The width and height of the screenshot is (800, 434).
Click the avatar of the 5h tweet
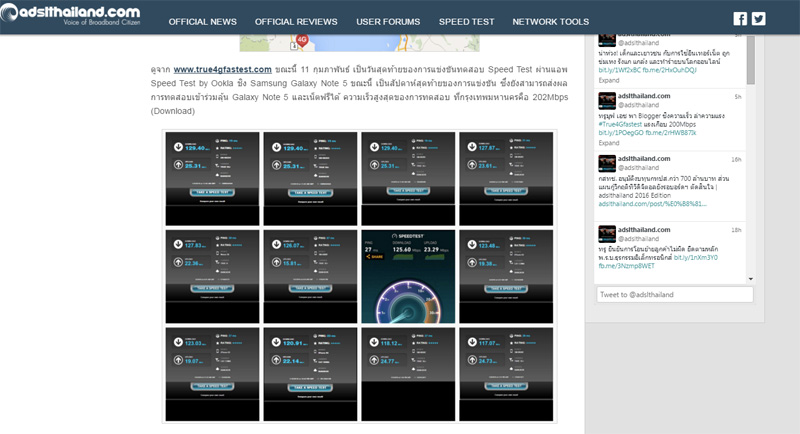pyautogui.click(x=607, y=101)
